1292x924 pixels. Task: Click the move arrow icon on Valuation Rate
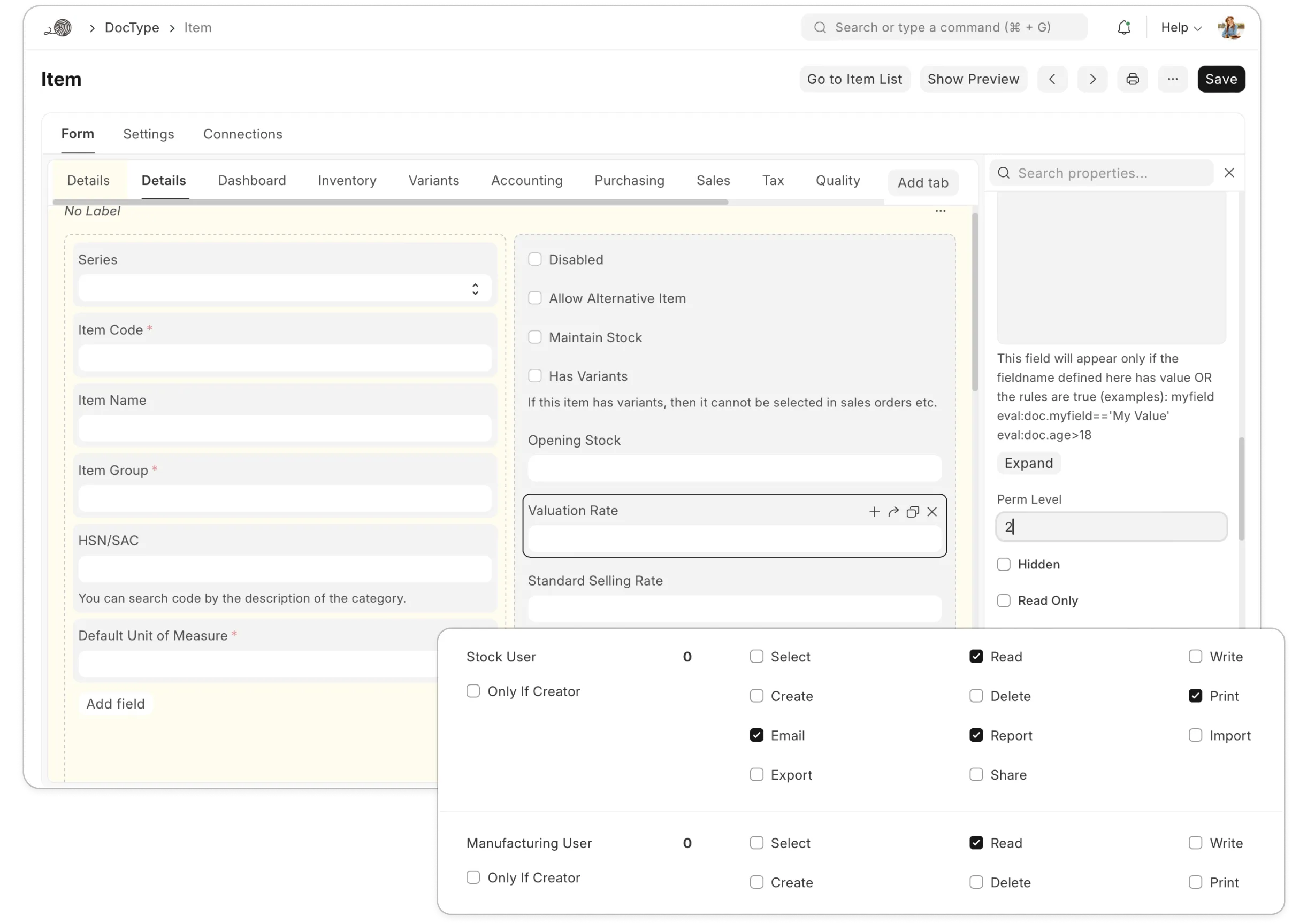click(x=893, y=512)
